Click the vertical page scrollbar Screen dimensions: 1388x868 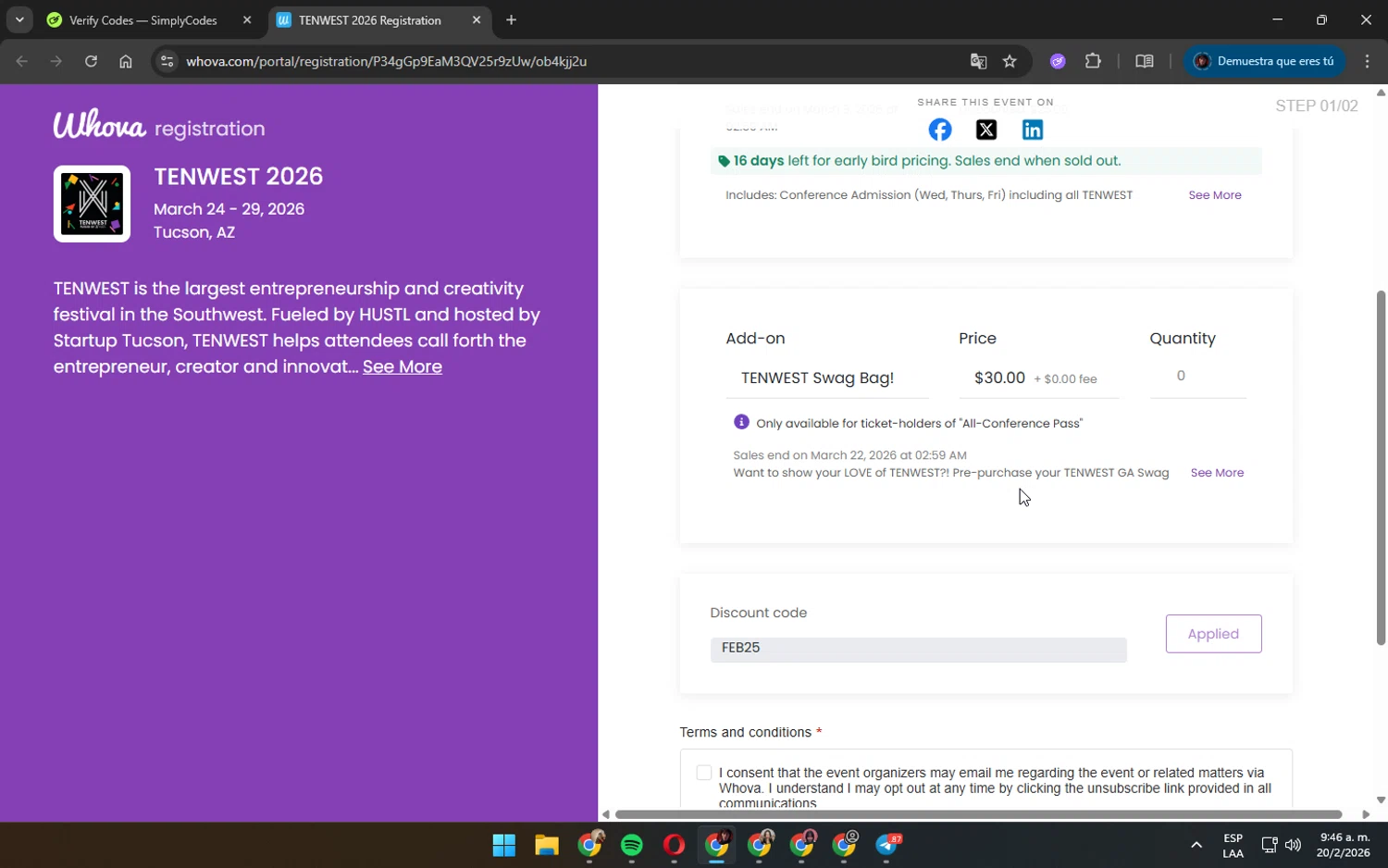(x=1381, y=467)
